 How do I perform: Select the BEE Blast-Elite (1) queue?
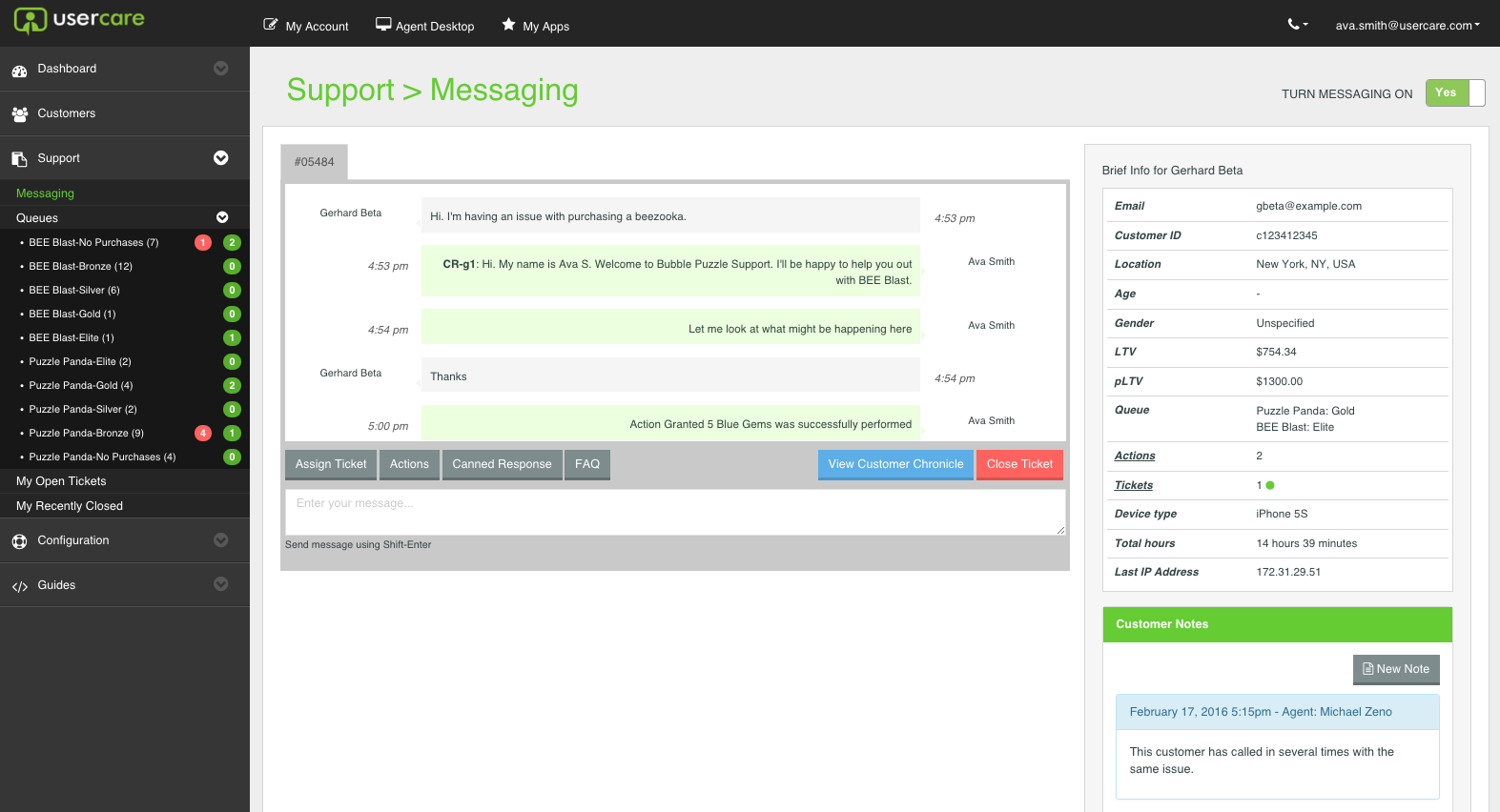point(72,338)
